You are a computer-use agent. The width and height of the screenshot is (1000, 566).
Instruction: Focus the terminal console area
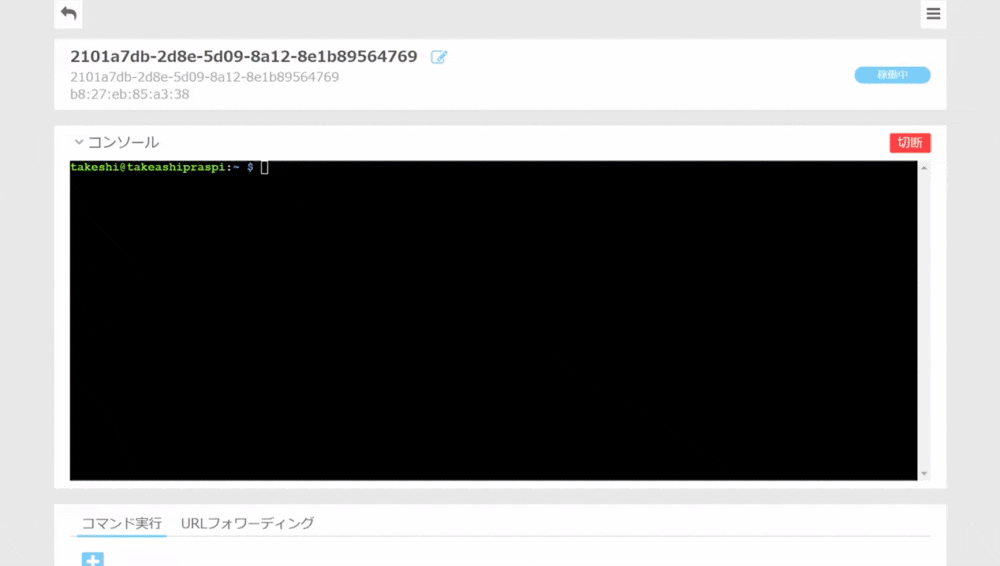[x=493, y=320]
